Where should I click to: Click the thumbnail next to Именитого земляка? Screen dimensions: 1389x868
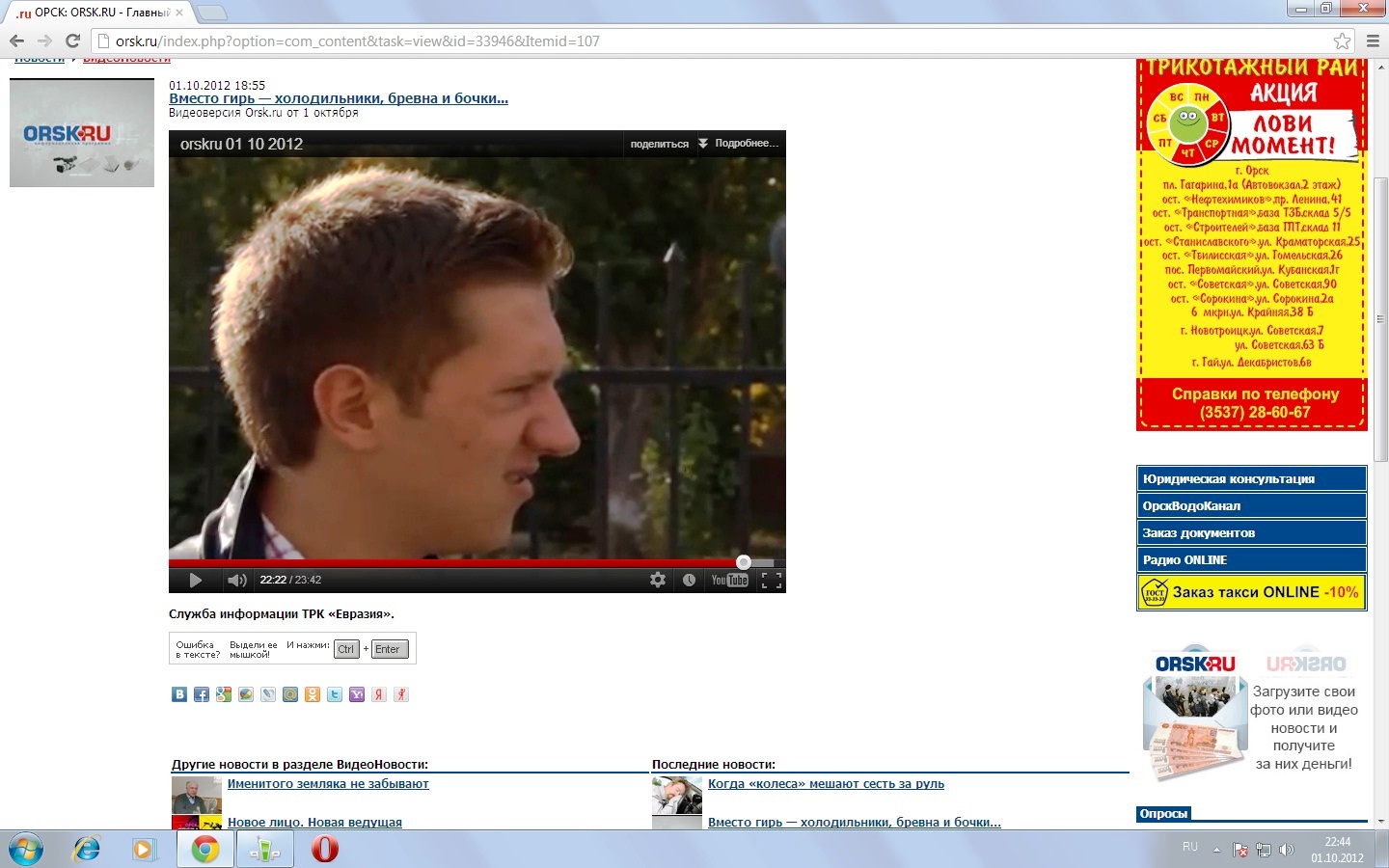pos(197,795)
